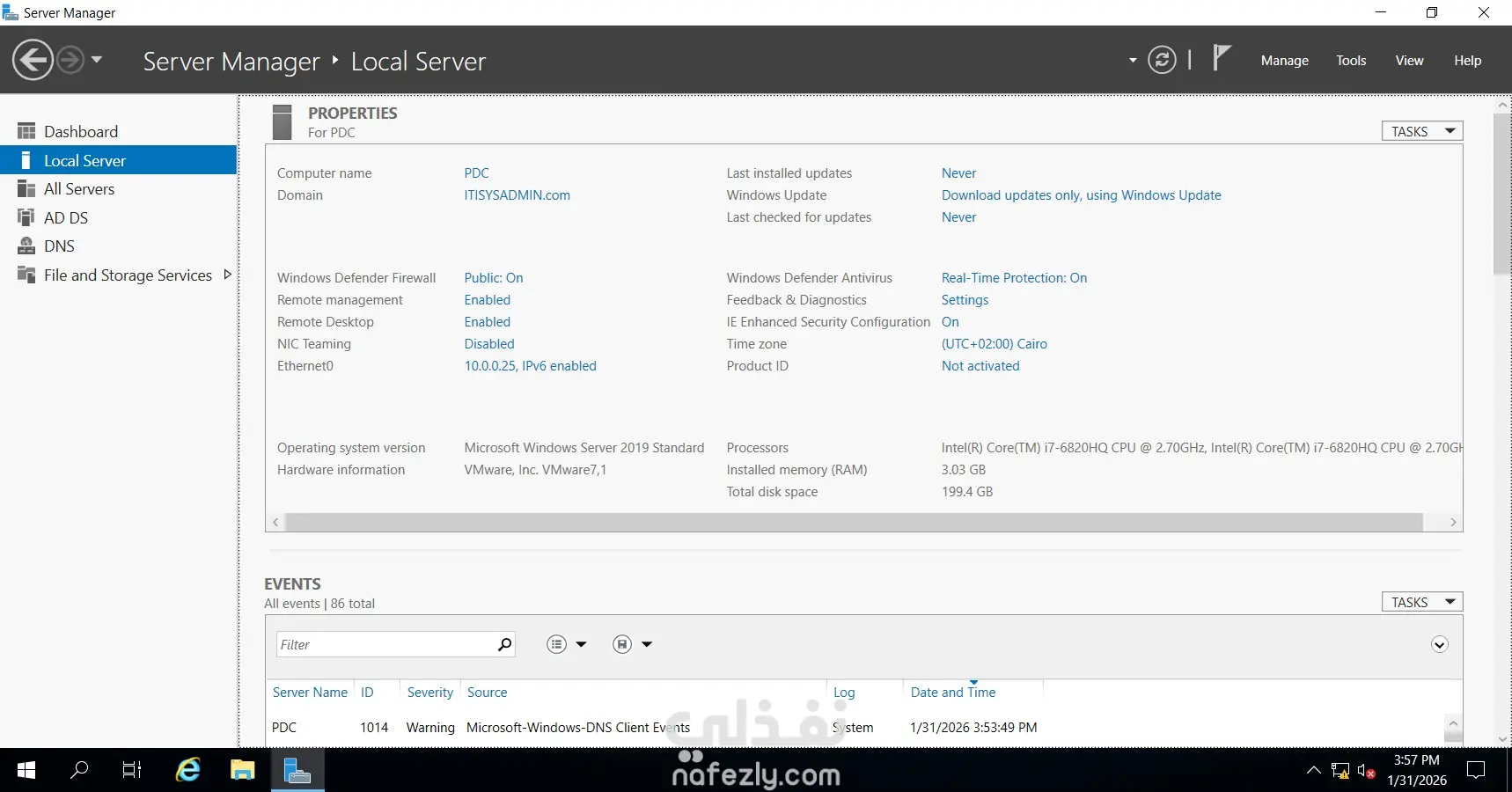
Task: Click the All Servers sidebar icon
Action: [26, 188]
